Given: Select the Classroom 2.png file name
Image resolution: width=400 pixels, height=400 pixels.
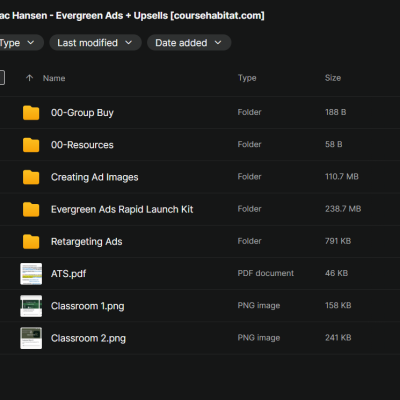Looking at the screenshot, I should (88, 338).
